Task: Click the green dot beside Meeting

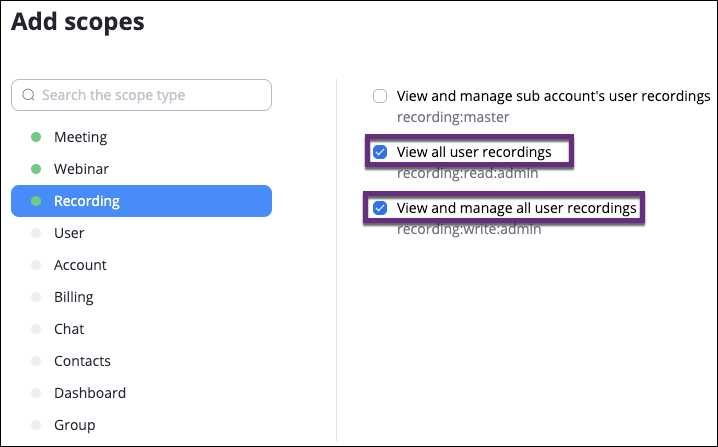Action: [x=36, y=137]
